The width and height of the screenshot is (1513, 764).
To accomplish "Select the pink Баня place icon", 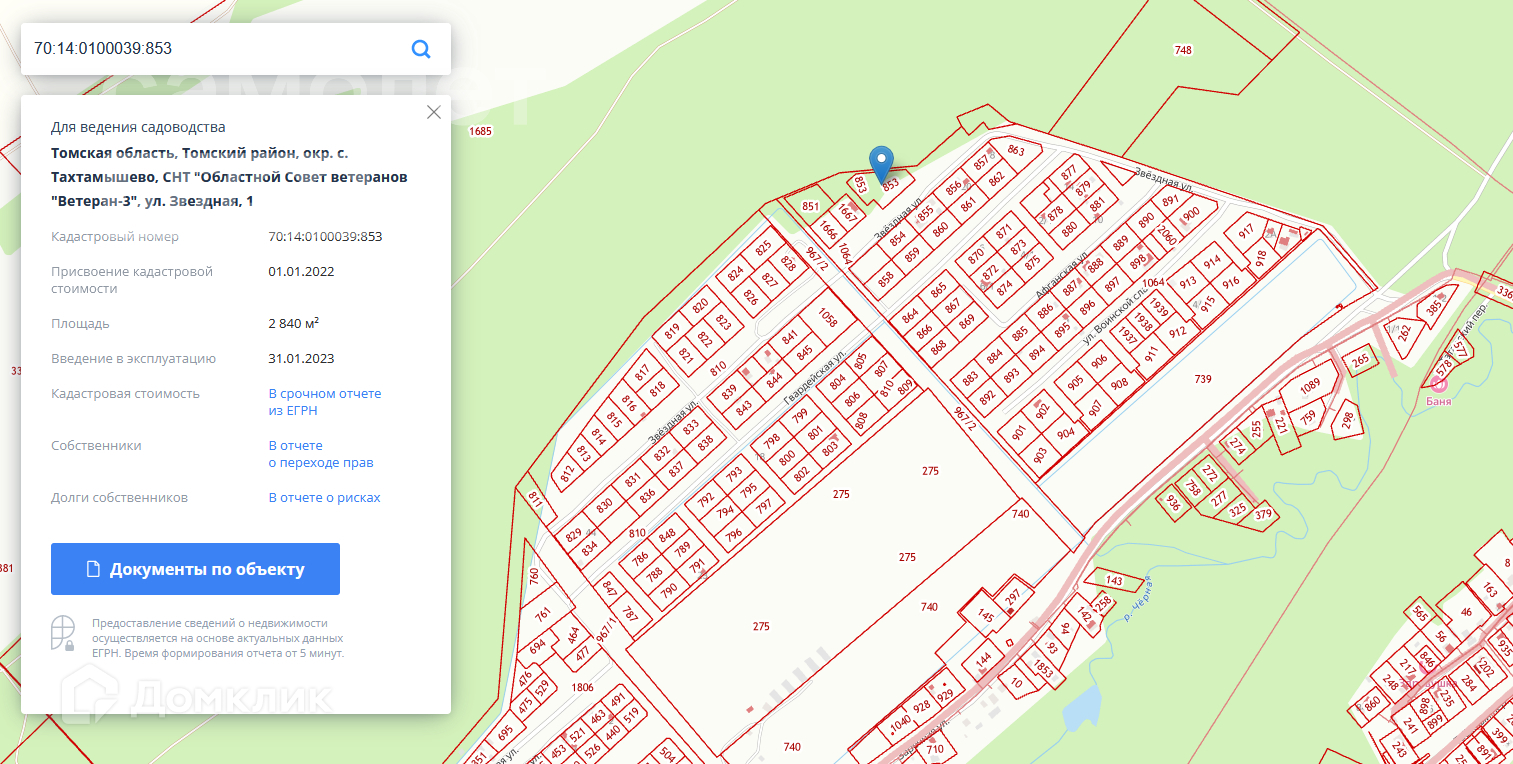I will [x=1439, y=383].
